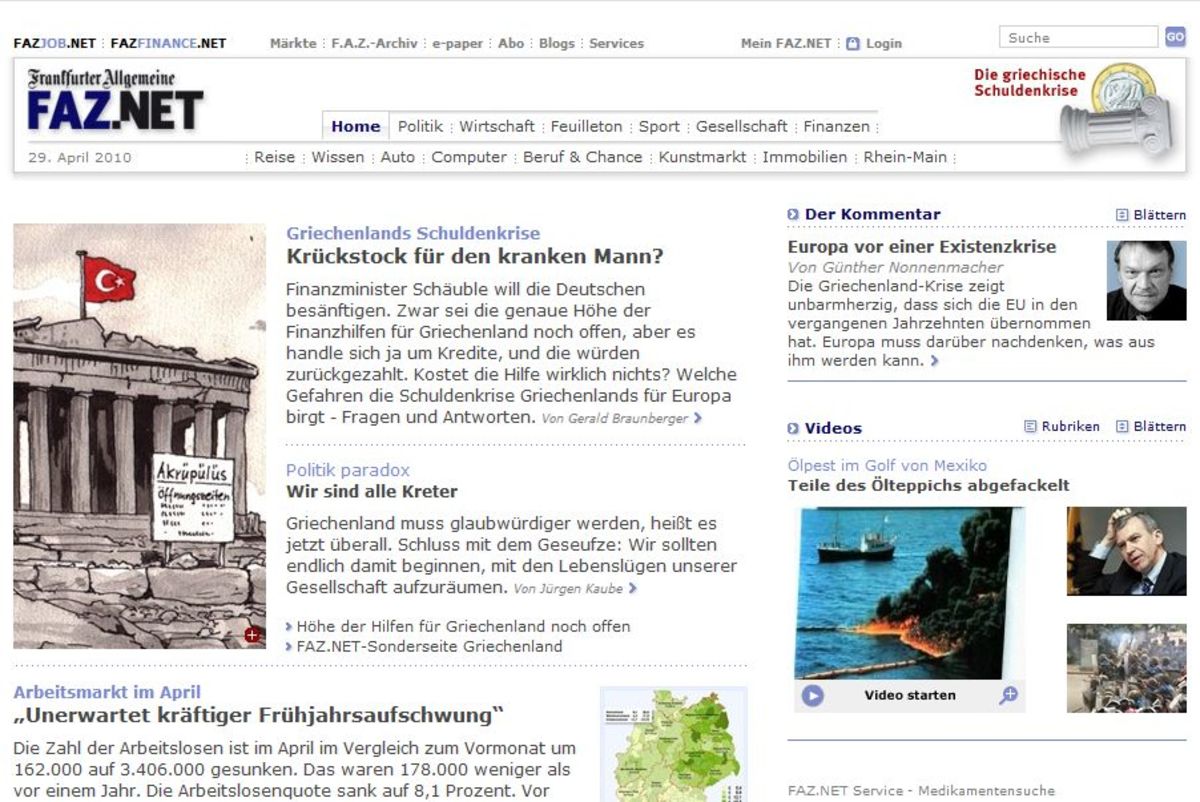This screenshot has width=1200, height=802.
Task: Open video thumbnail of man holding head
Action: click(1127, 551)
